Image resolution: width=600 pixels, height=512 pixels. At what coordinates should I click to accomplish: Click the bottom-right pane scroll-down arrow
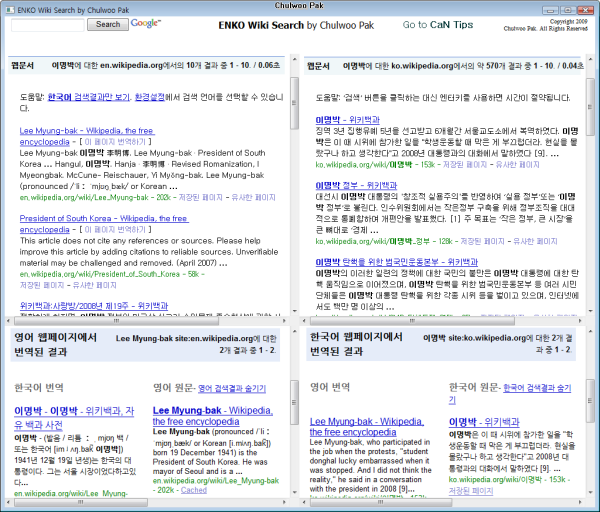click(x=590, y=492)
